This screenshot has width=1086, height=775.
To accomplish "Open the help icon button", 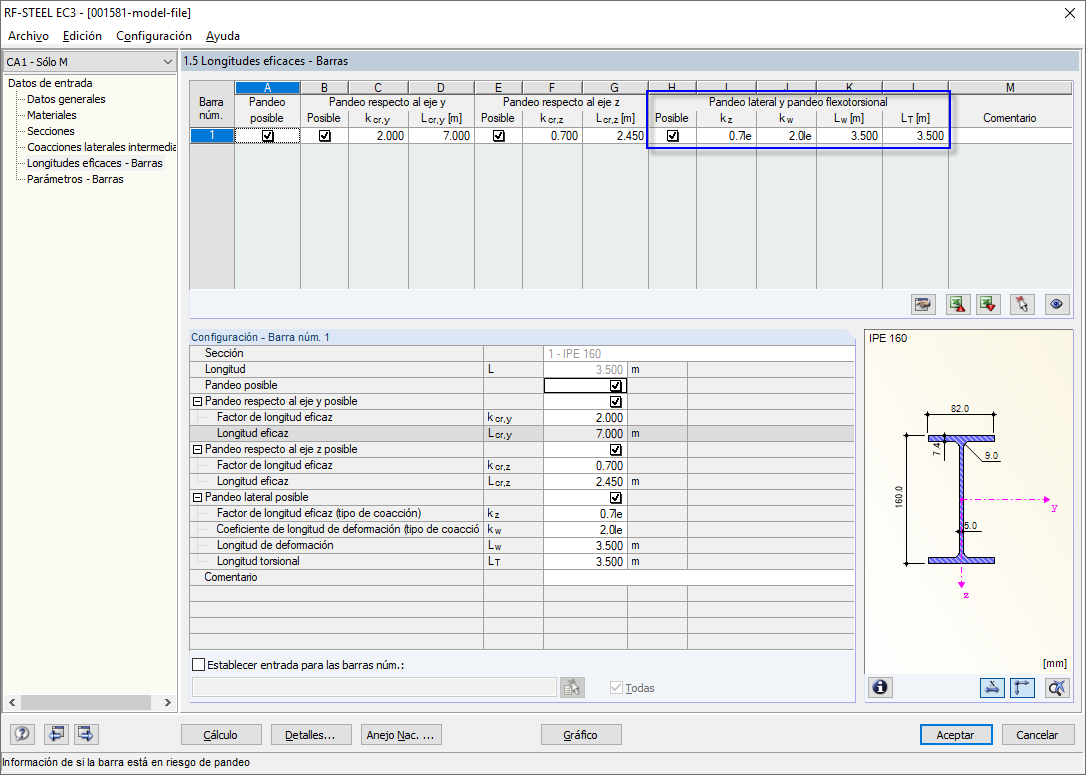I will click(22, 733).
